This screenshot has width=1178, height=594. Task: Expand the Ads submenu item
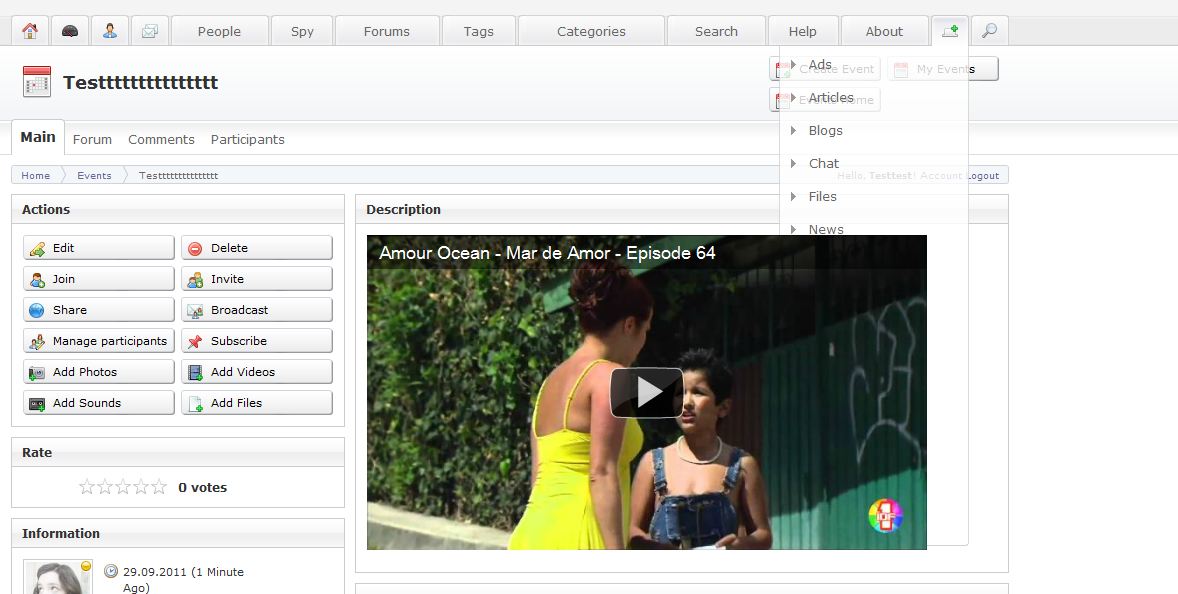click(819, 65)
